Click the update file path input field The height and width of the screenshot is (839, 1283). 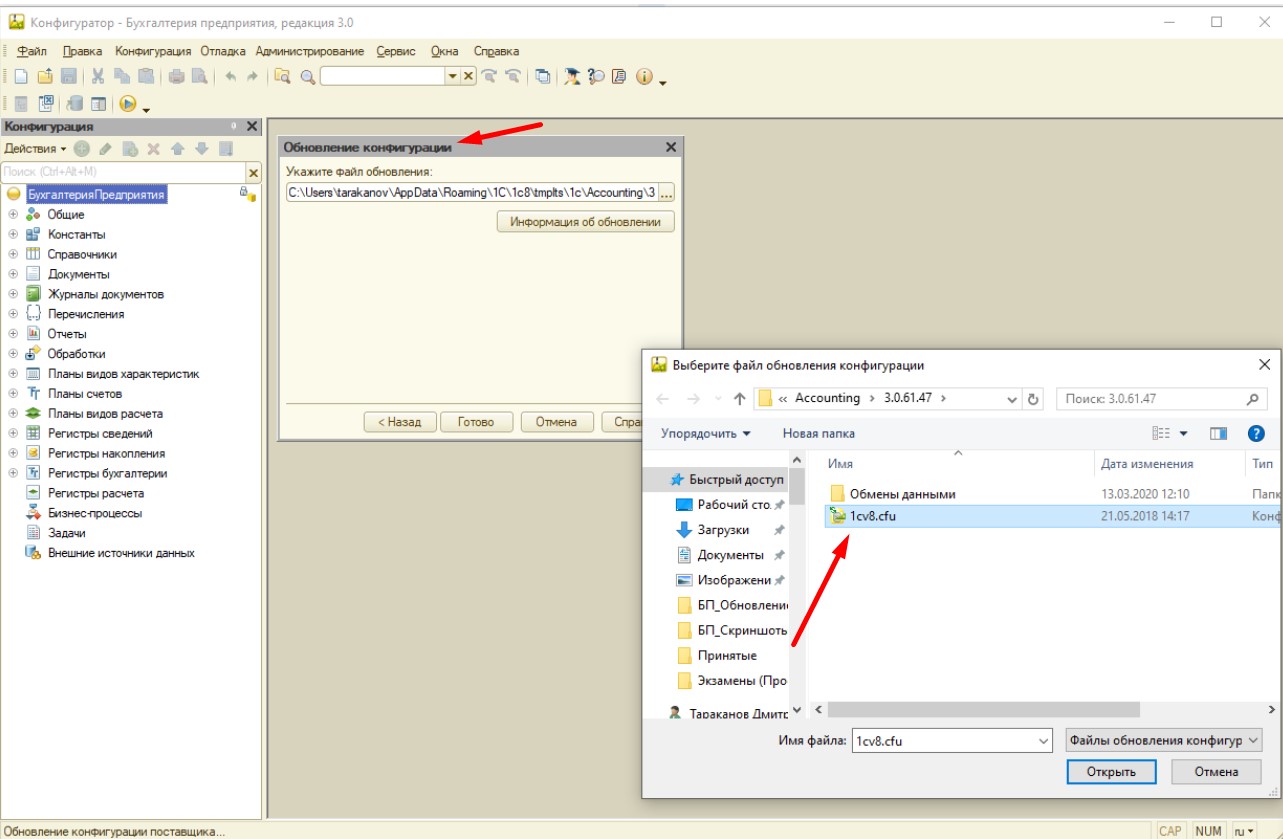(x=472, y=193)
